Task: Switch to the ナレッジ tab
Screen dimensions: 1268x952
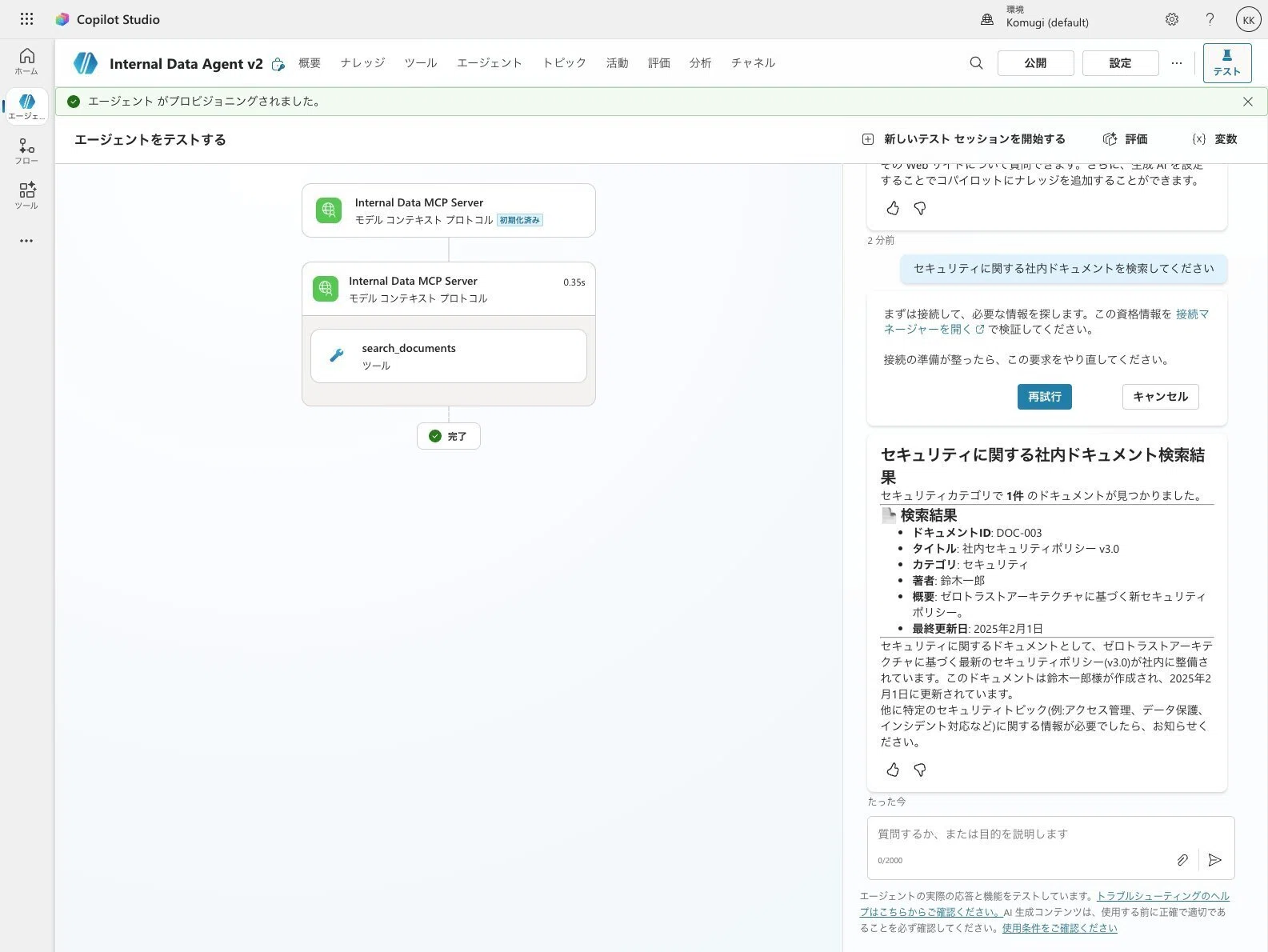Action: pyautogui.click(x=362, y=63)
